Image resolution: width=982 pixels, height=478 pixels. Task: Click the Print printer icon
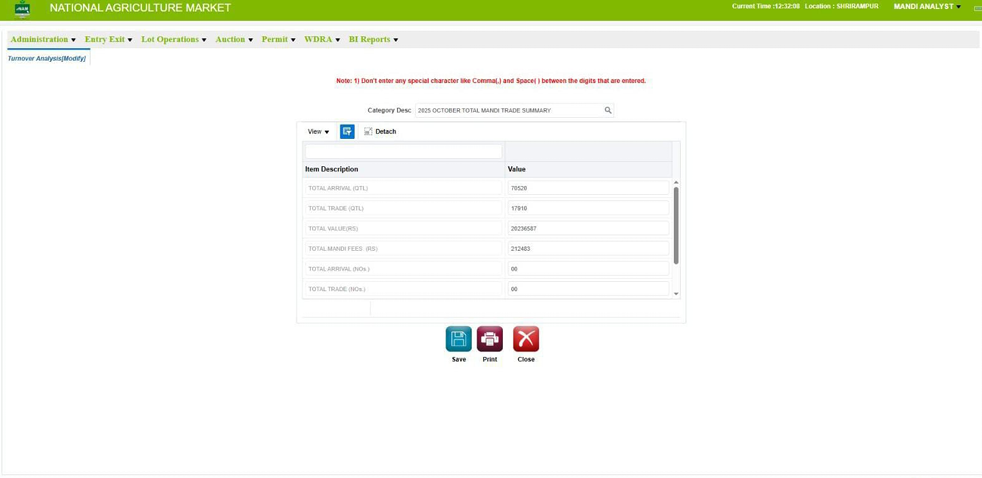click(490, 339)
